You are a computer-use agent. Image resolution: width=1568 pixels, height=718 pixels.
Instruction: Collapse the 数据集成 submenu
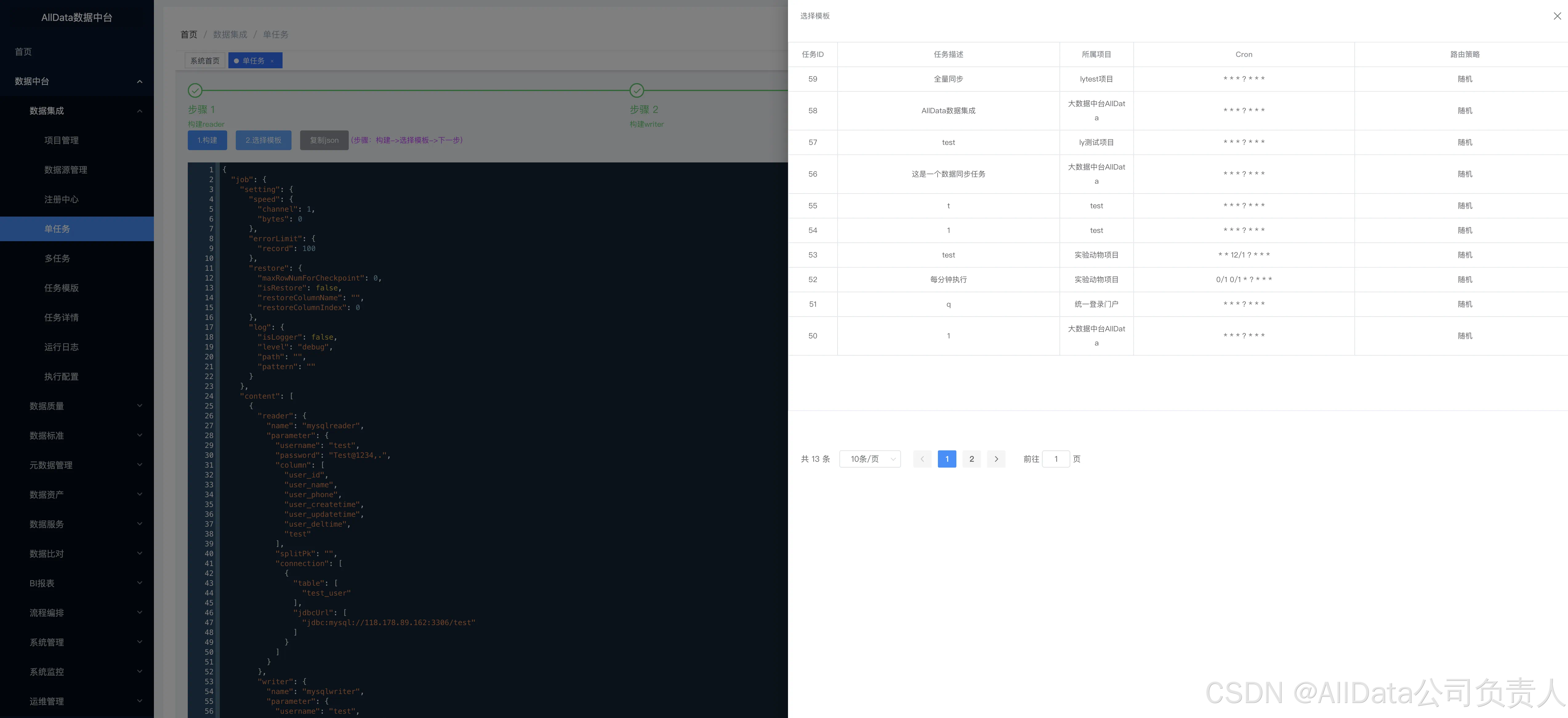[139, 111]
